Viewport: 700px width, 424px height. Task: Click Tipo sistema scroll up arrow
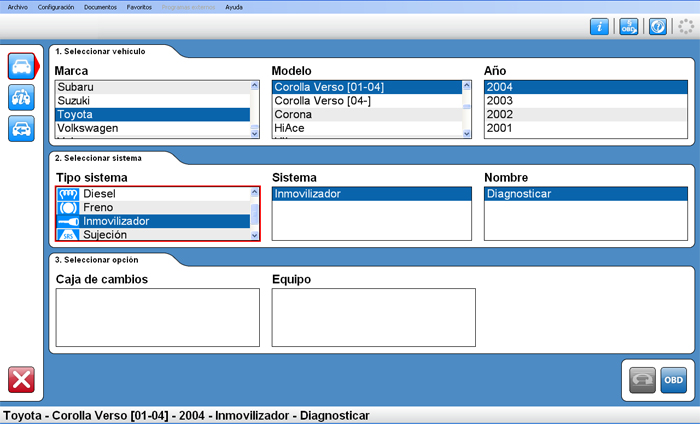(254, 192)
